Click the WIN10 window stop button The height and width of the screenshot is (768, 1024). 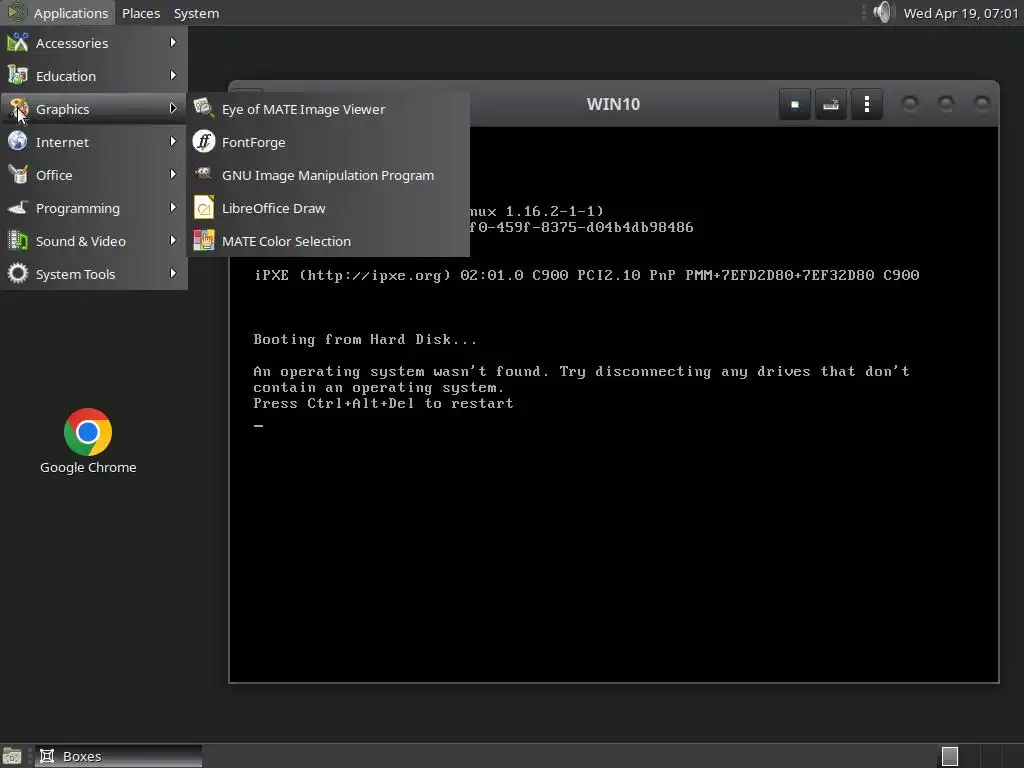coord(795,104)
